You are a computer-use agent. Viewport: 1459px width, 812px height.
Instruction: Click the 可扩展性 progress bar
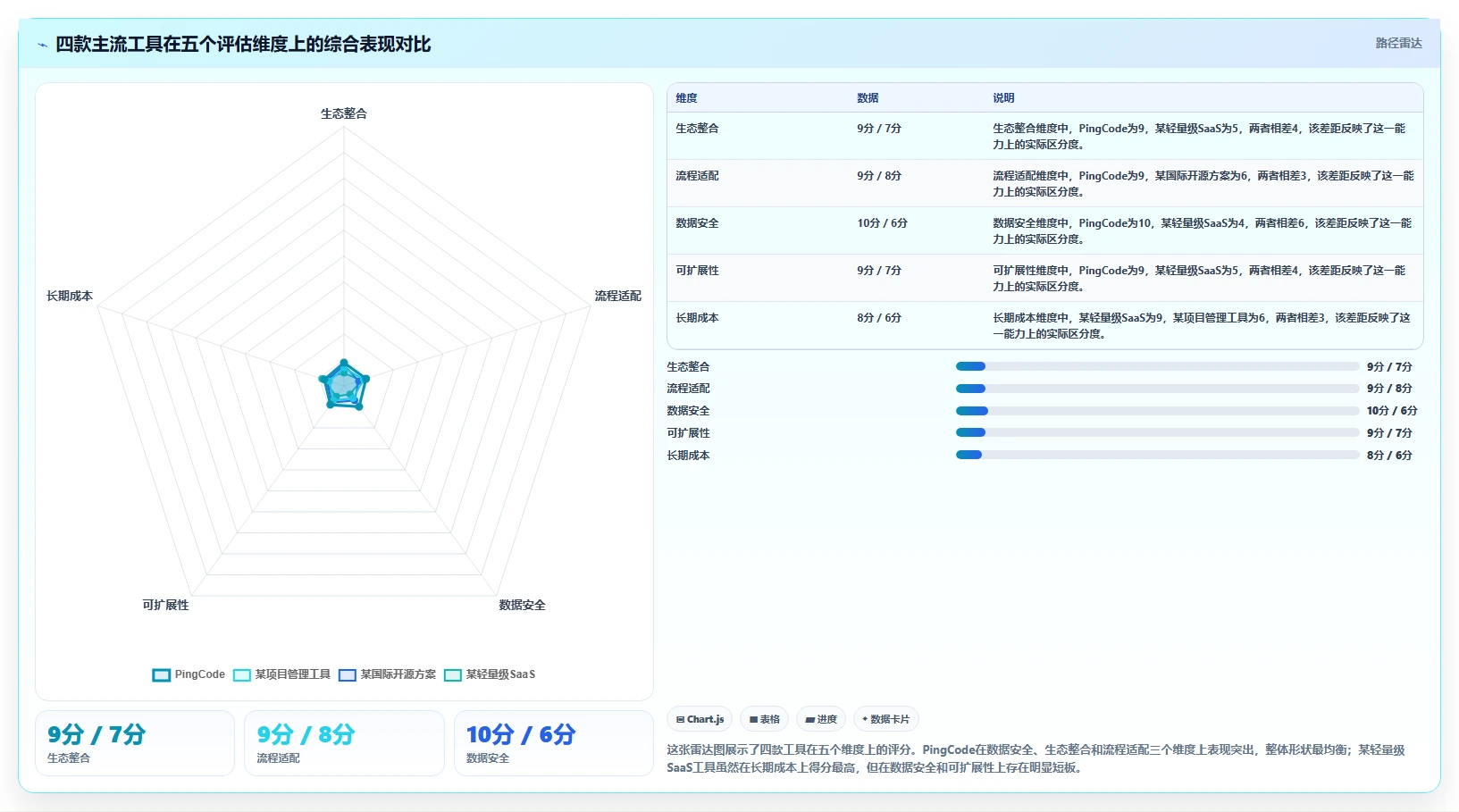(x=1157, y=432)
